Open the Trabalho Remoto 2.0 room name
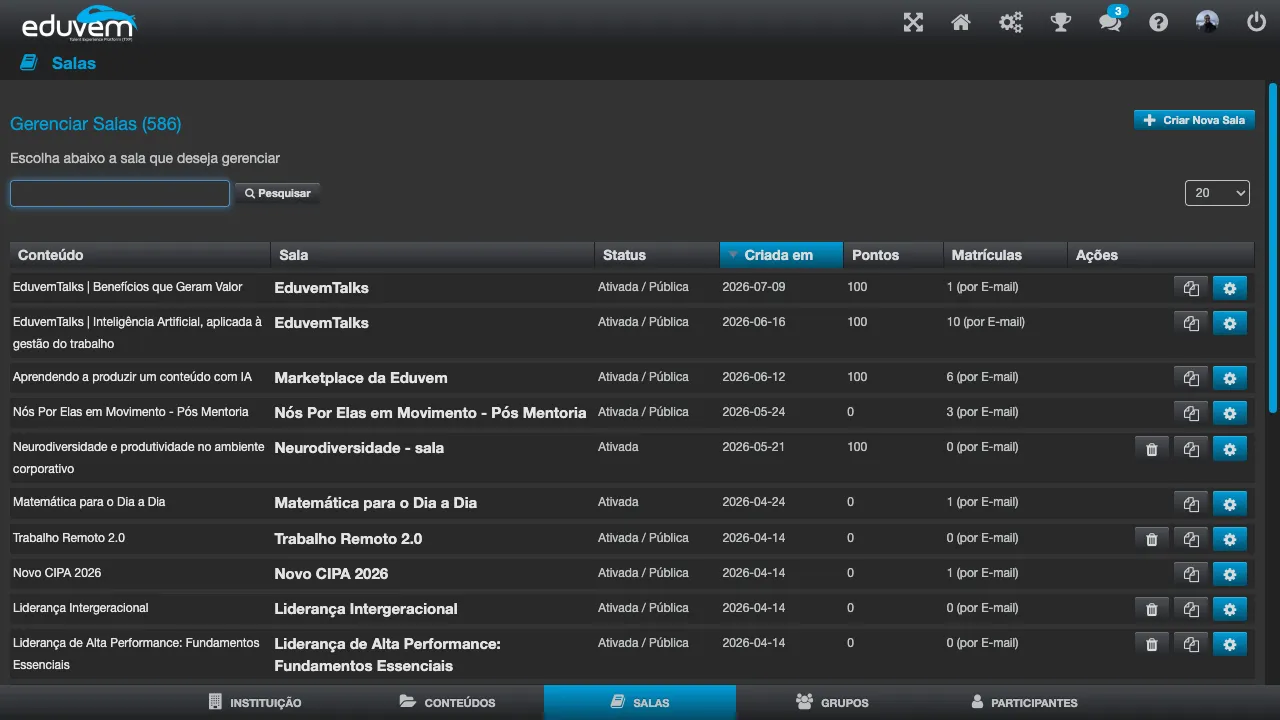 [348, 539]
